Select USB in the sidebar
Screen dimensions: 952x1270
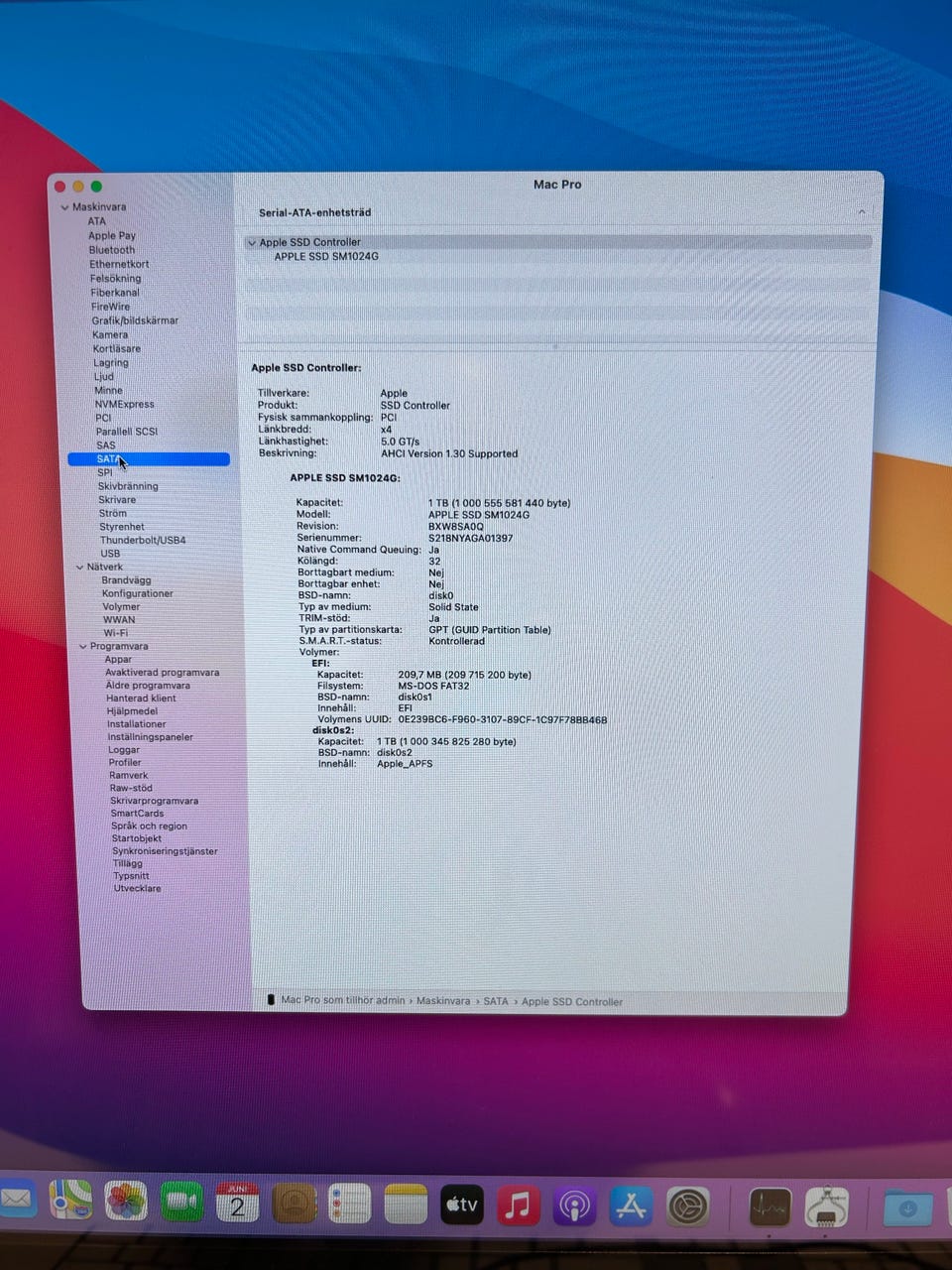(x=110, y=554)
